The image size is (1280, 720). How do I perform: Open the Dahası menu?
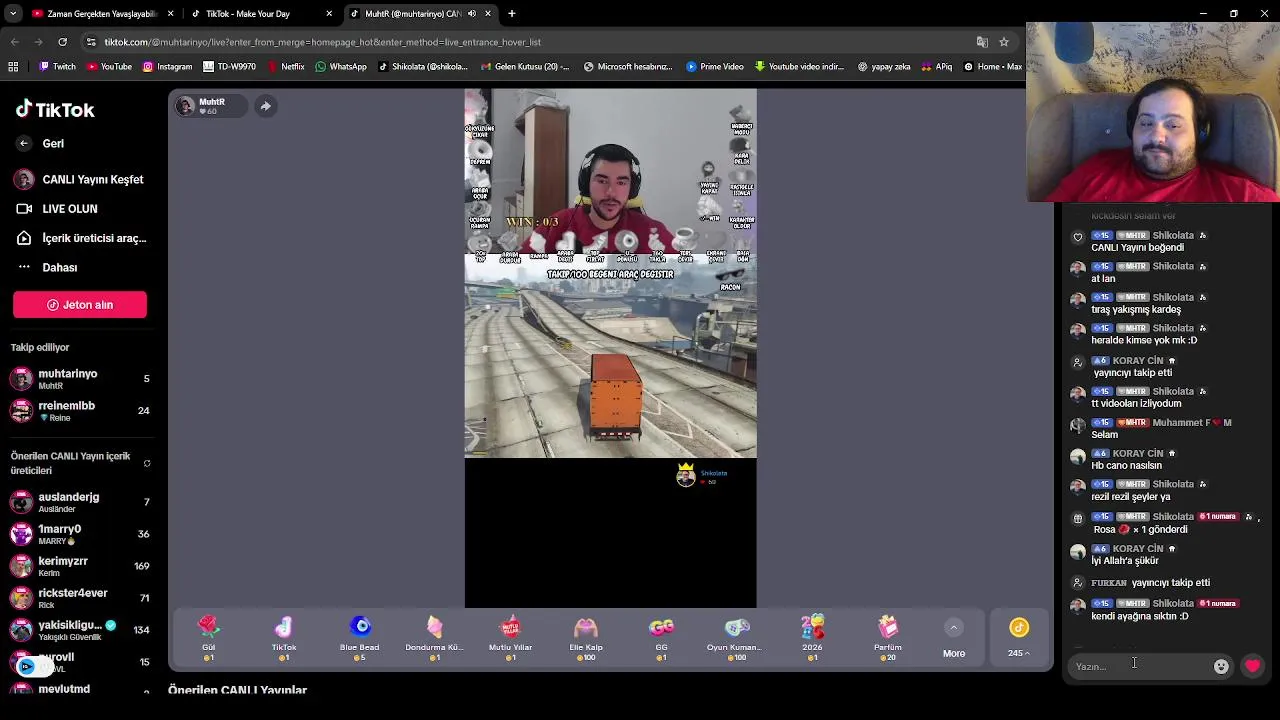click(x=47, y=267)
